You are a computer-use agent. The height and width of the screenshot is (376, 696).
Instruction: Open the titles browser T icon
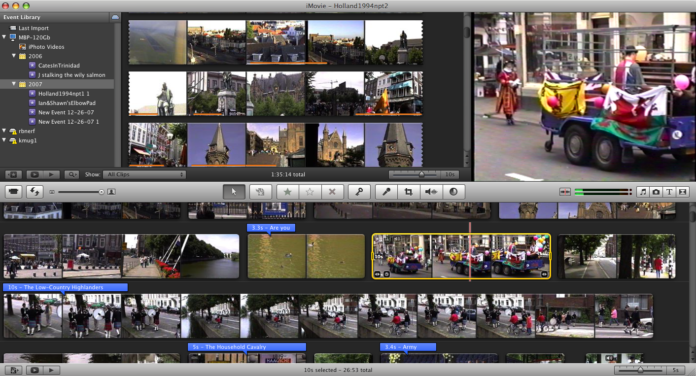click(x=669, y=192)
